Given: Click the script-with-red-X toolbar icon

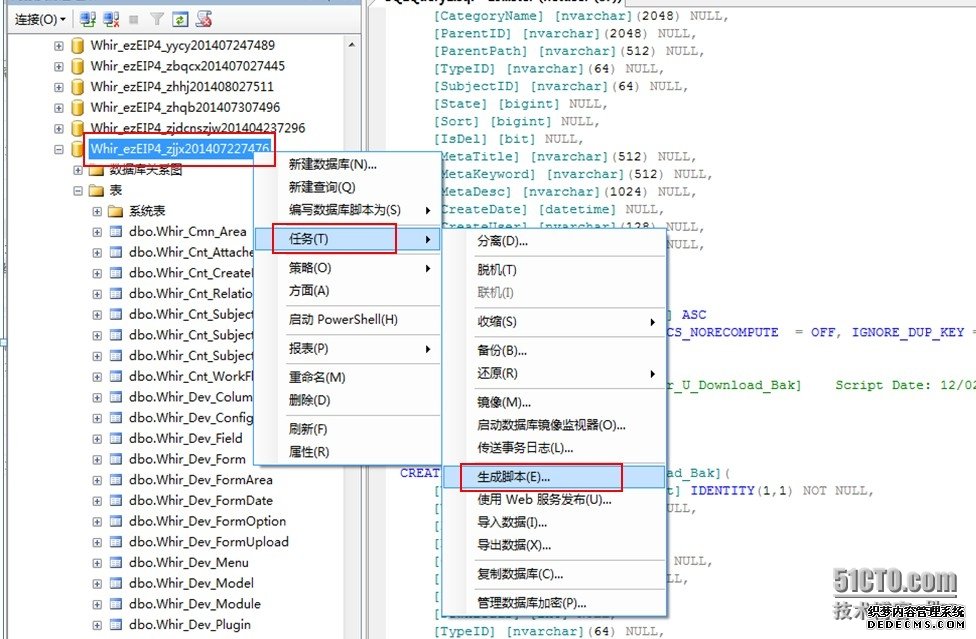Looking at the screenshot, I should pos(204,19).
